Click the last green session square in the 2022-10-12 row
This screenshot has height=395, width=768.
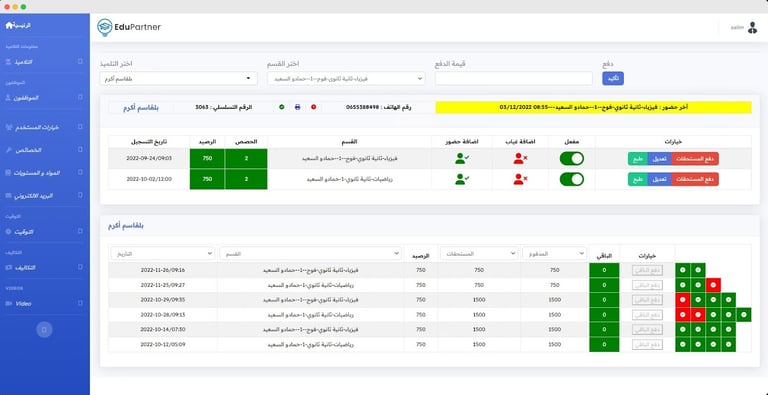(x=728, y=345)
